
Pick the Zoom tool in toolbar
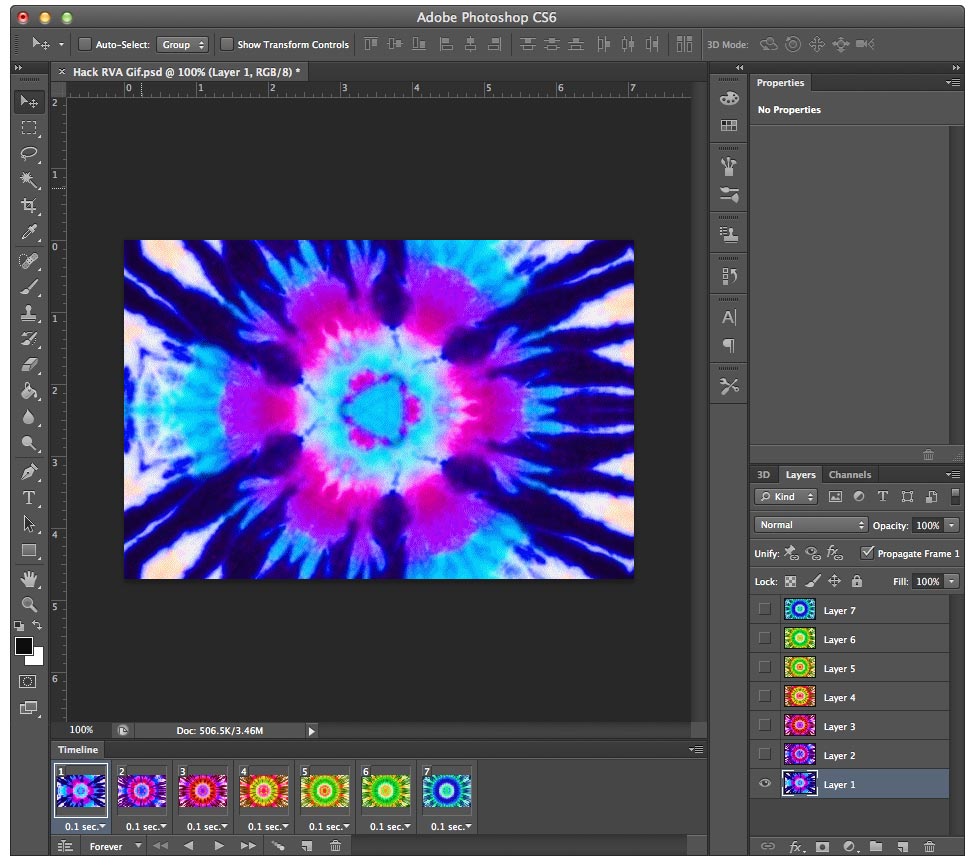point(29,604)
